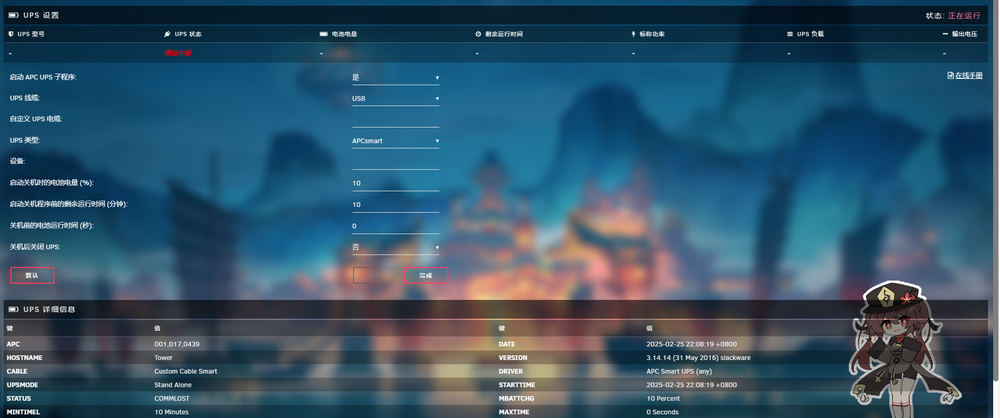The width and height of the screenshot is (1000, 418).
Task: Click the red 通信中断 status text
Action: [x=178, y=53]
